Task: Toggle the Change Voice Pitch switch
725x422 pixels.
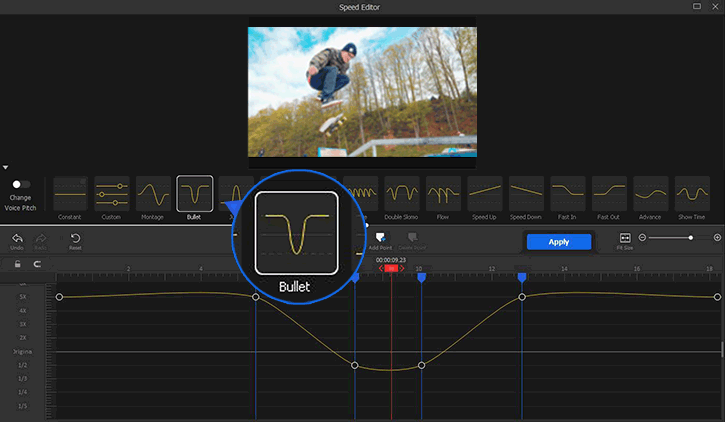Action: point(20,184)
